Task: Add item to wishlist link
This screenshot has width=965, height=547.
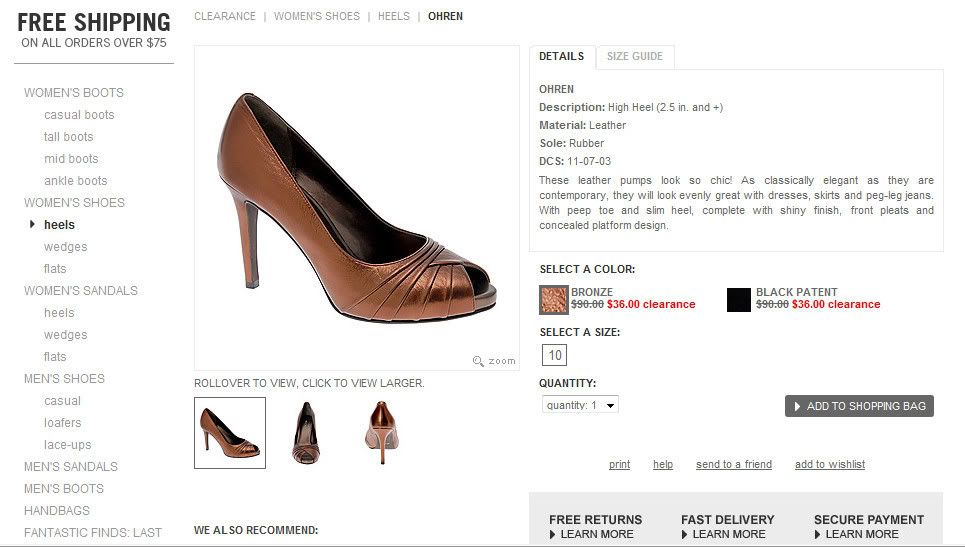Action: pyautogui.click(x=829, y=465)
